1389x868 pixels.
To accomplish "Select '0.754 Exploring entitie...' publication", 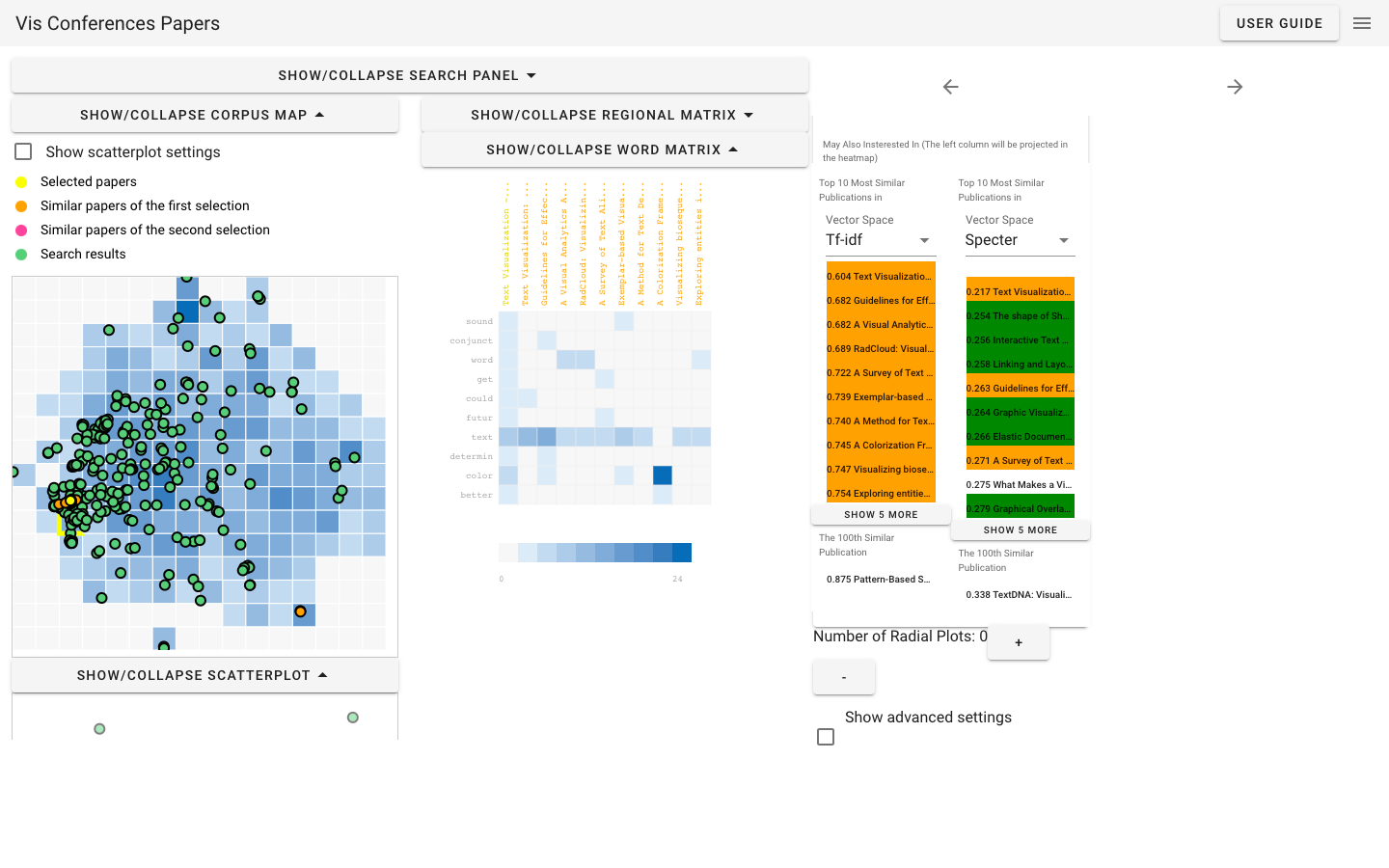I will tap(881, 494).
